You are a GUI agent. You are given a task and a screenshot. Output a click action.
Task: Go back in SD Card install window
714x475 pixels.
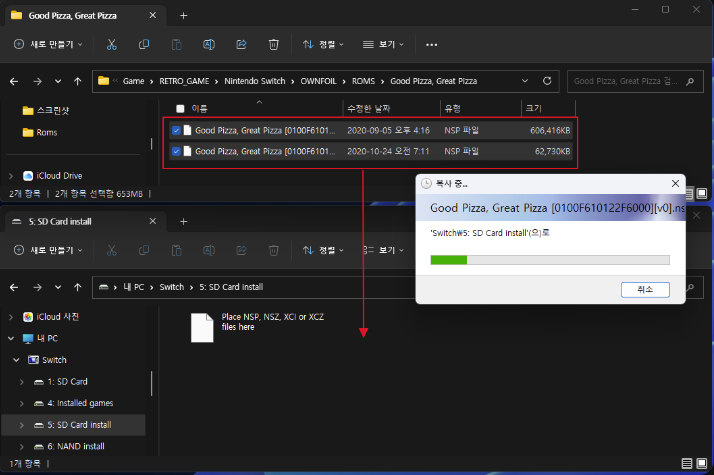14,287
